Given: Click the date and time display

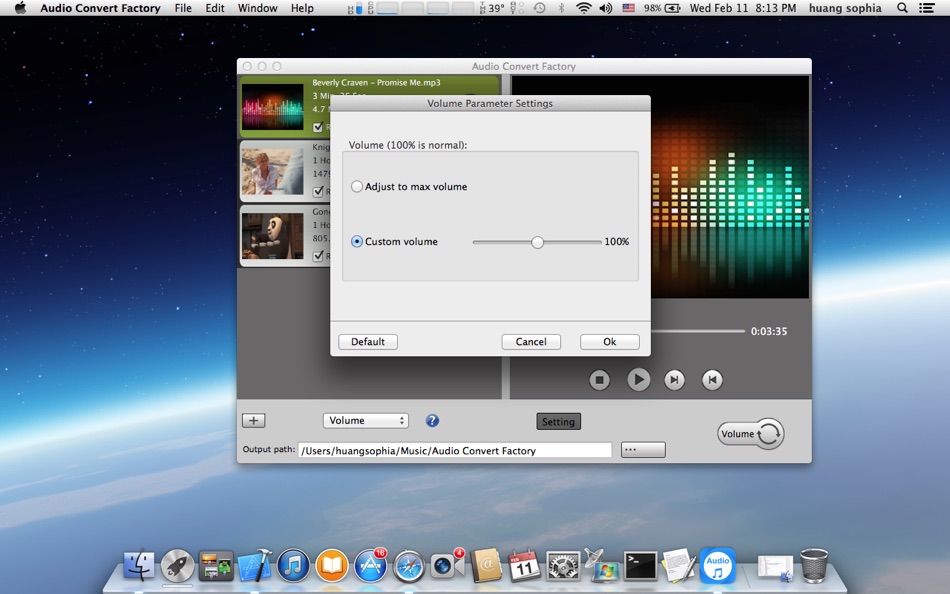Looking at the screenshot, I should (743, 8).
